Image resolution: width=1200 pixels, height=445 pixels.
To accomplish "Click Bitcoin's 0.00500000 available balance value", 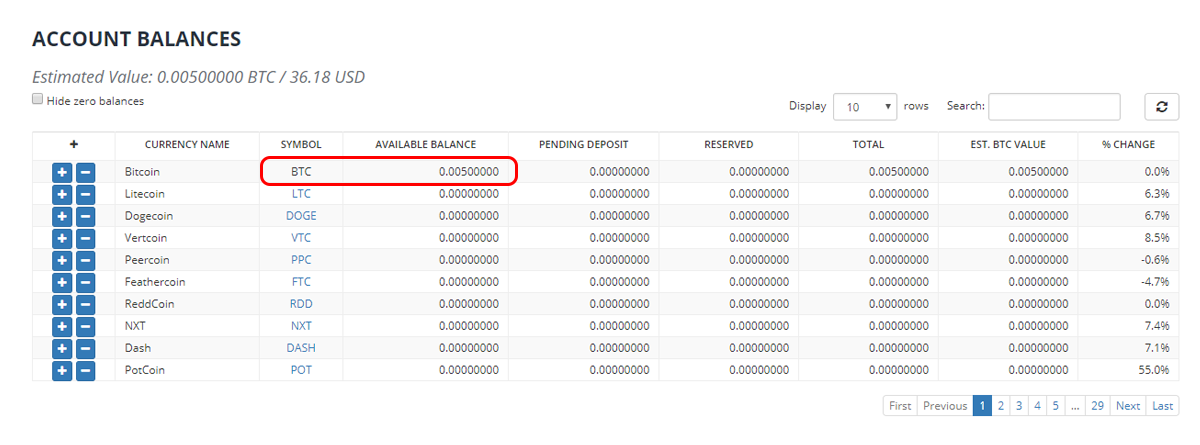I will click(468, 172).
